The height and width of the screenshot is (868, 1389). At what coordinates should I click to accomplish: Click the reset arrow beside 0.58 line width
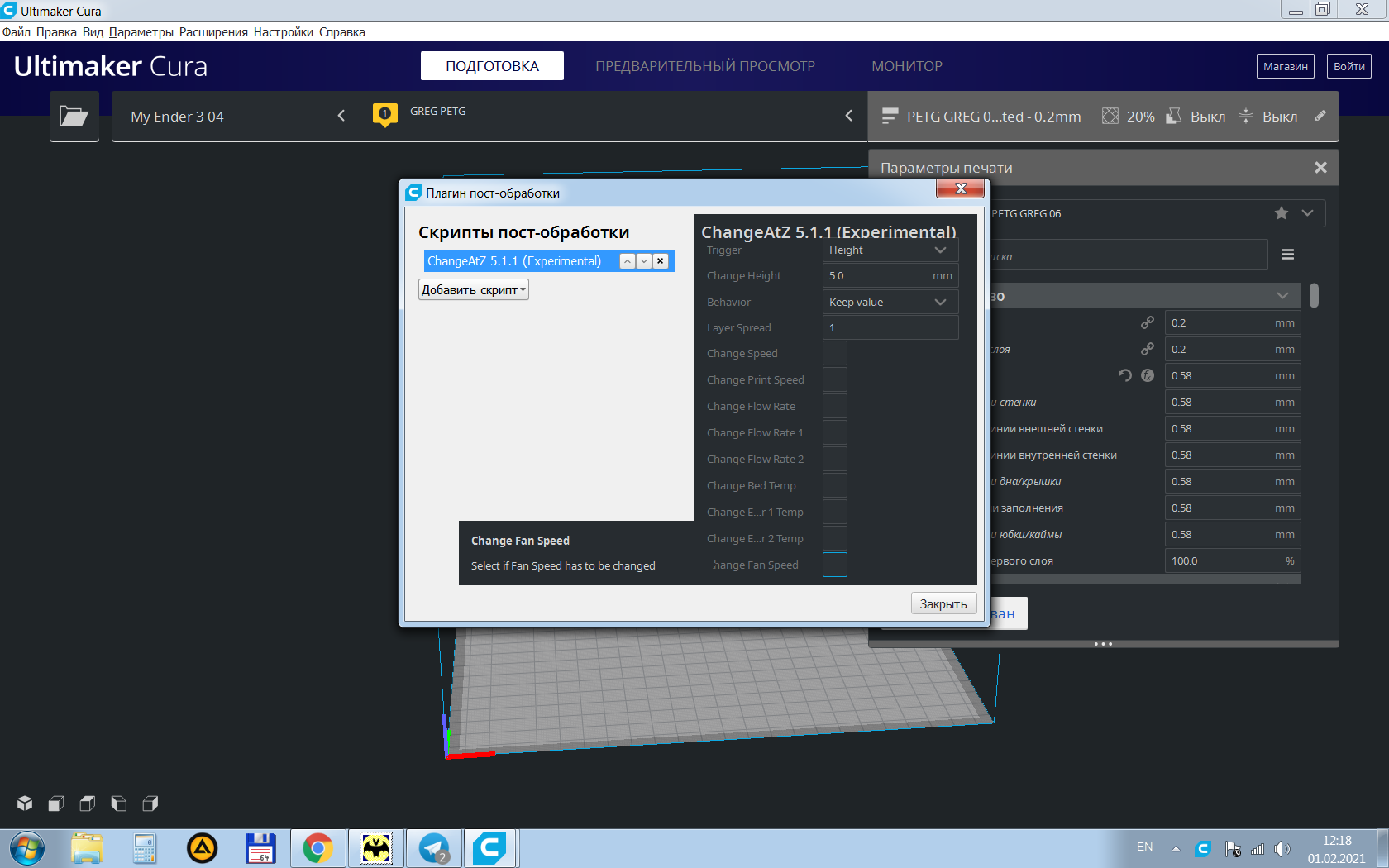coord(1124,375)
